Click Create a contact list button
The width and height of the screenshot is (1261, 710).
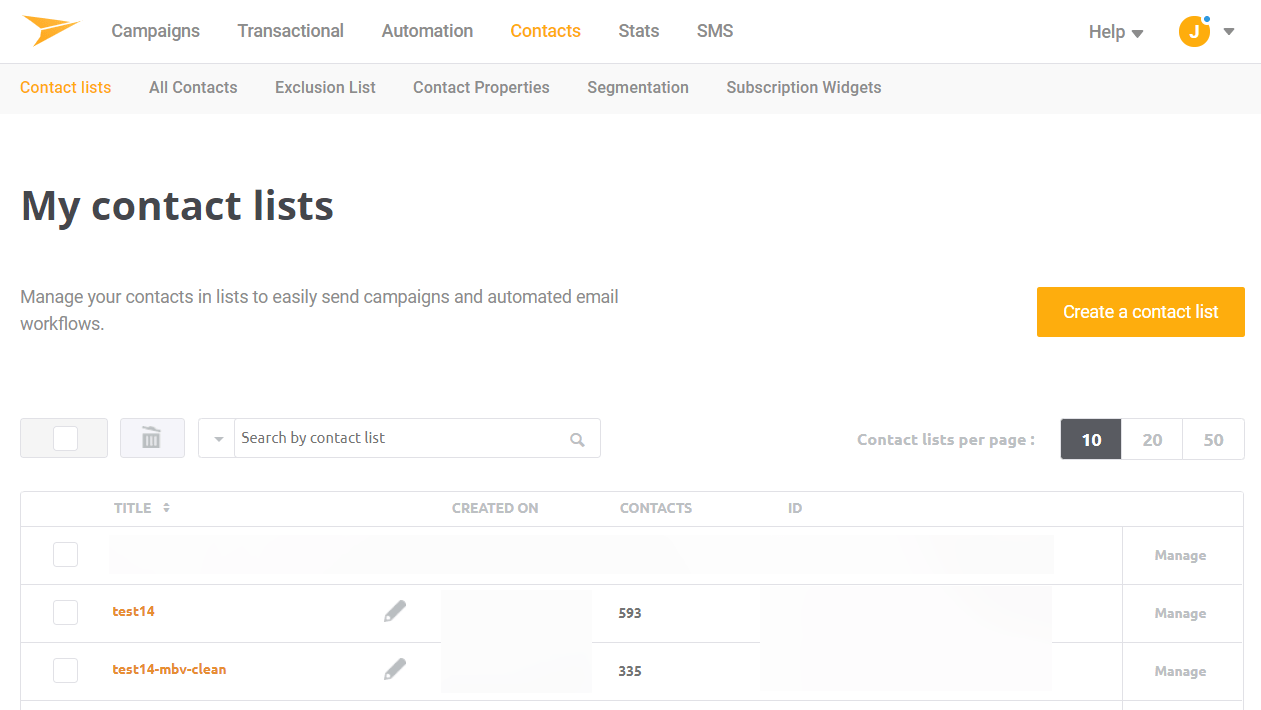[1141, 312]
